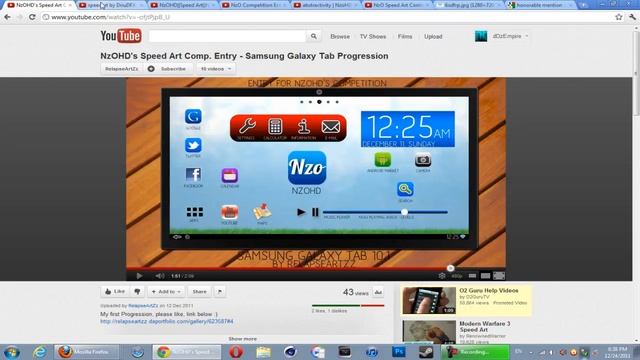Go back with the browser back arrow
The image size is (640, 360).
coord(7,17)
